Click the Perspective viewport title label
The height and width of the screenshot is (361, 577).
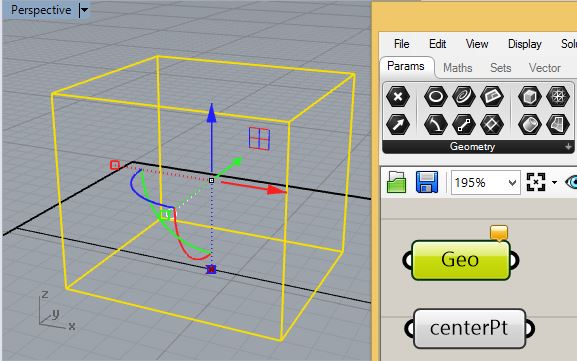click(x=41, y=10)
